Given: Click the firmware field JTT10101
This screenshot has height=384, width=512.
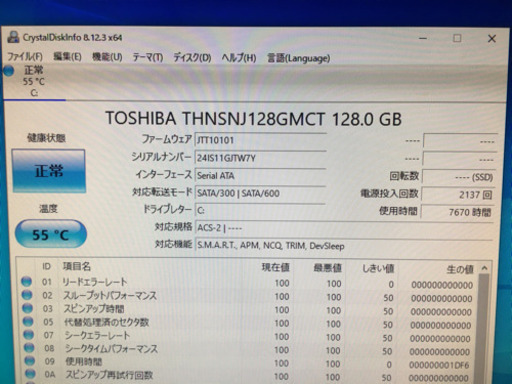Looking at the screenshot, I should (x=260, y=140).
